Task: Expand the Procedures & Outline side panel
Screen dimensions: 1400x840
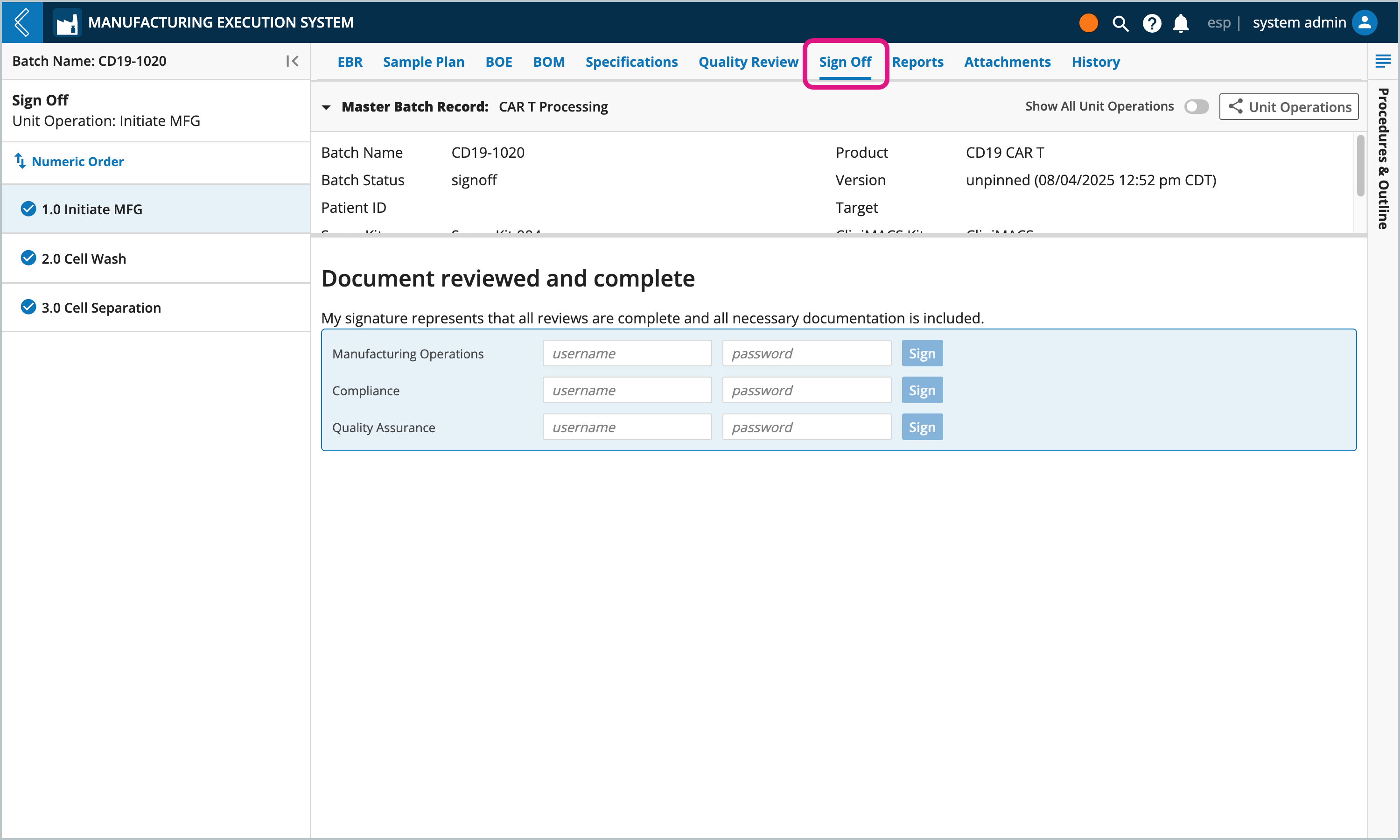Action: (1383, 159)
